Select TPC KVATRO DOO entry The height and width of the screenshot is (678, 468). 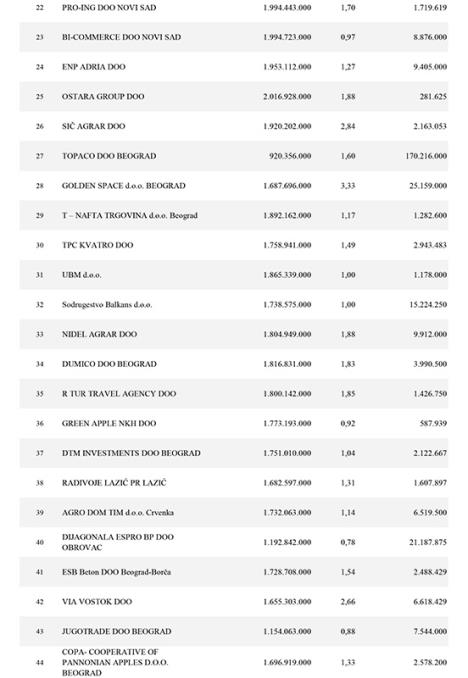click(234, 245)
